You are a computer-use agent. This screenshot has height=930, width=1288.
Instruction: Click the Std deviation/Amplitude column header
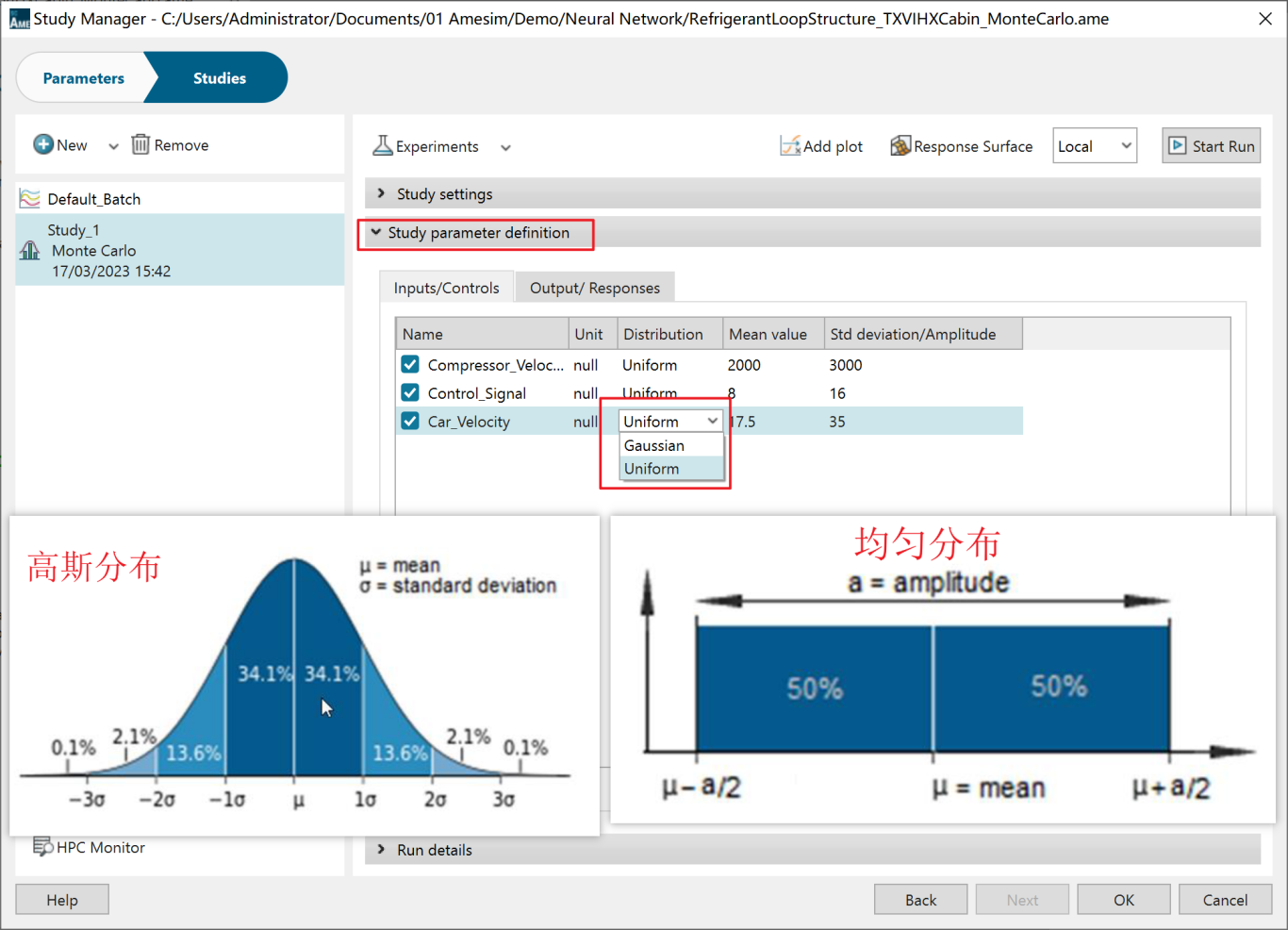[x=923, y=334]
